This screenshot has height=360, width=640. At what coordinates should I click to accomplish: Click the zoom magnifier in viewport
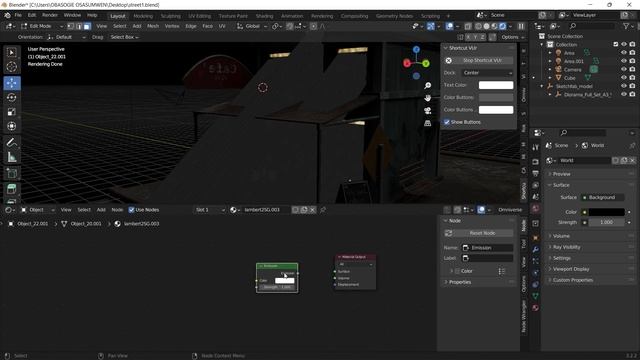427,85
